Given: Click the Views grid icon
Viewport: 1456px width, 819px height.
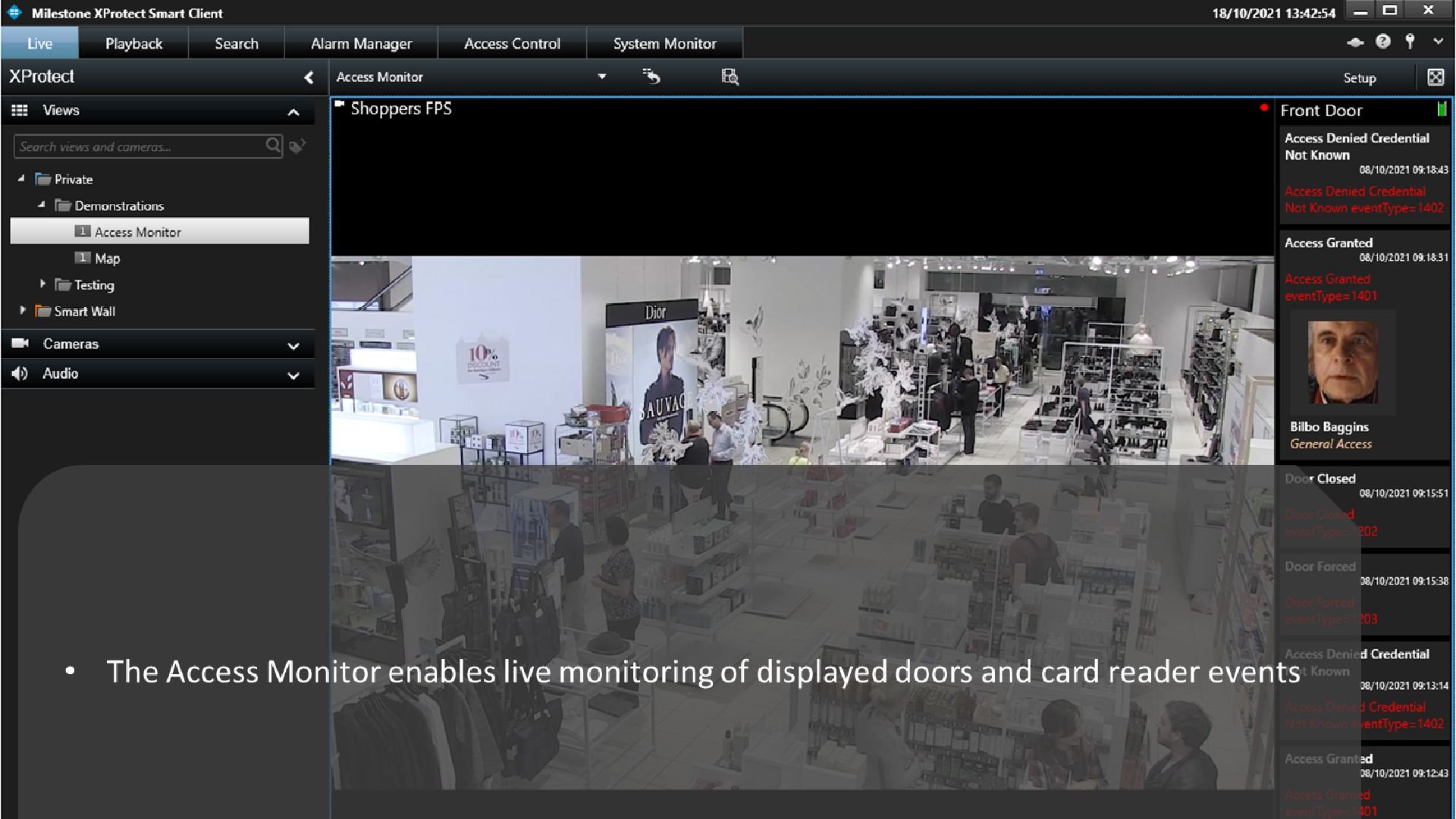Looking at the screenshot, I should pyautogui.click(x=20, y=111).
